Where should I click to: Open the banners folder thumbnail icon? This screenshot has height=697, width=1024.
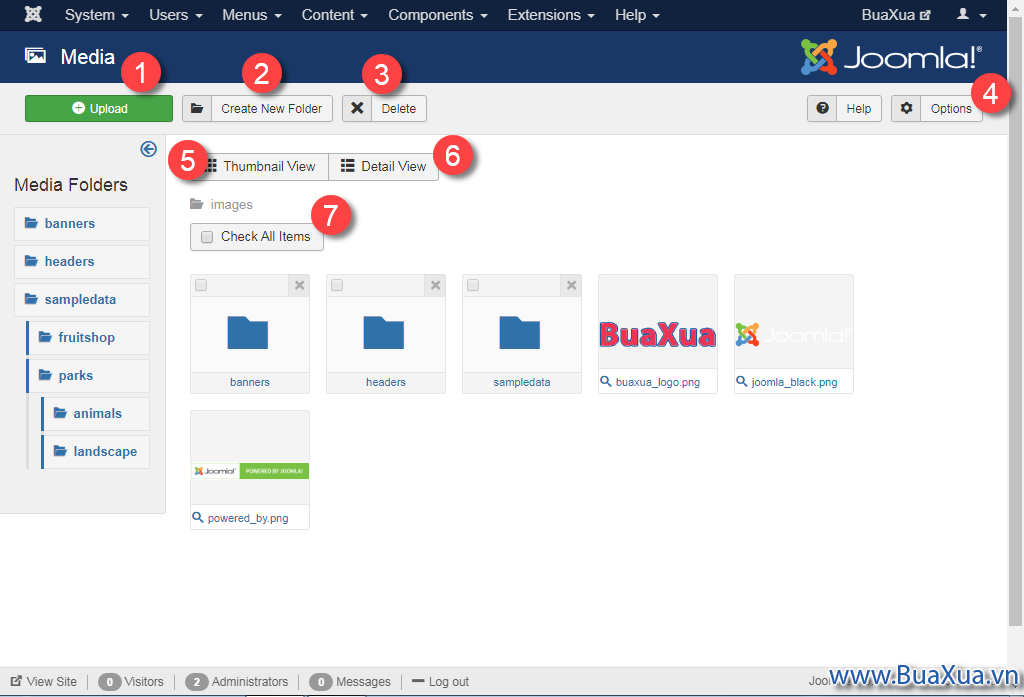[x=248, y=332]
